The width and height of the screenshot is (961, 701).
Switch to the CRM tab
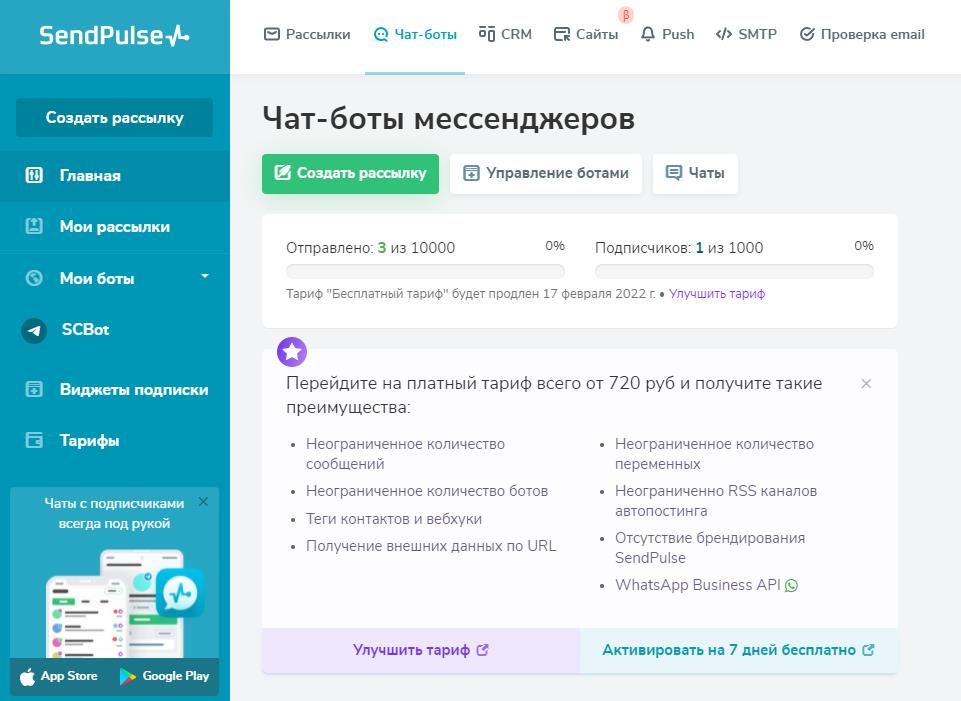(505, 34)
